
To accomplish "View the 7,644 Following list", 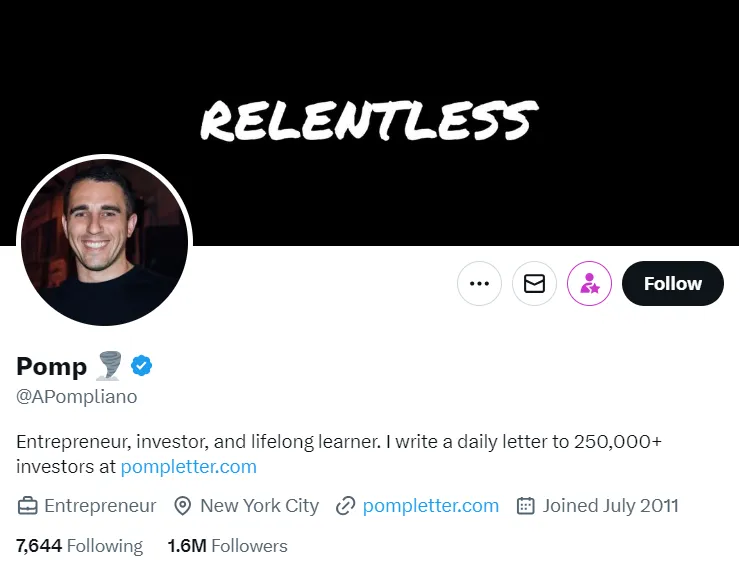I will pyautogui.click(x=80, y=546).
